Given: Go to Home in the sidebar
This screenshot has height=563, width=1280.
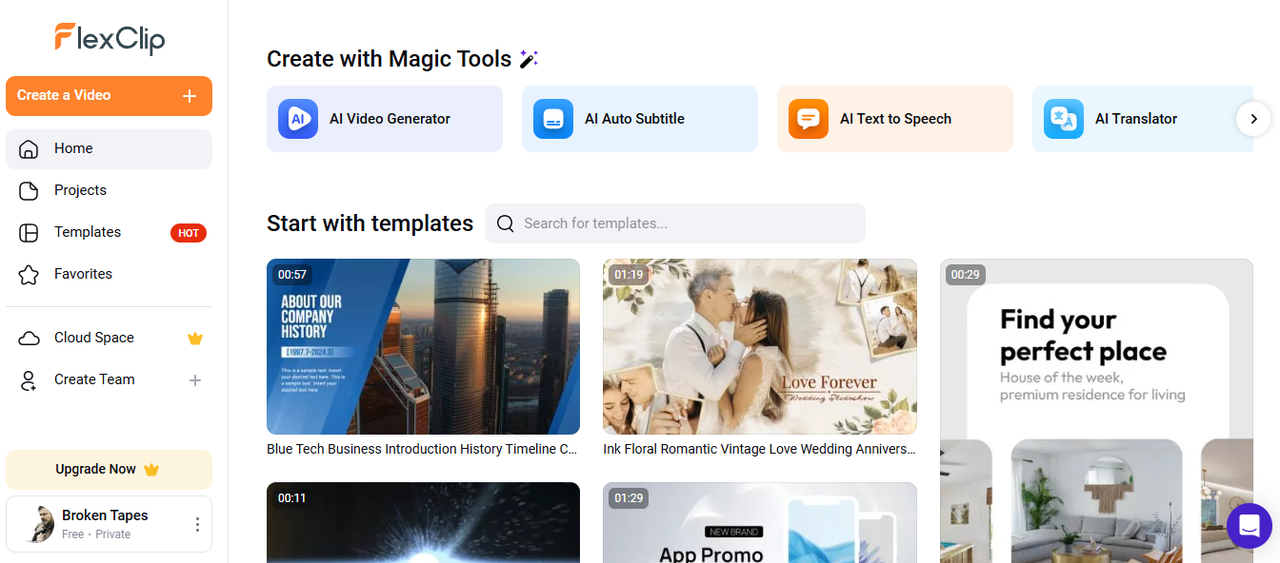Looking at the screenshot, I should (x=109, y=149).
